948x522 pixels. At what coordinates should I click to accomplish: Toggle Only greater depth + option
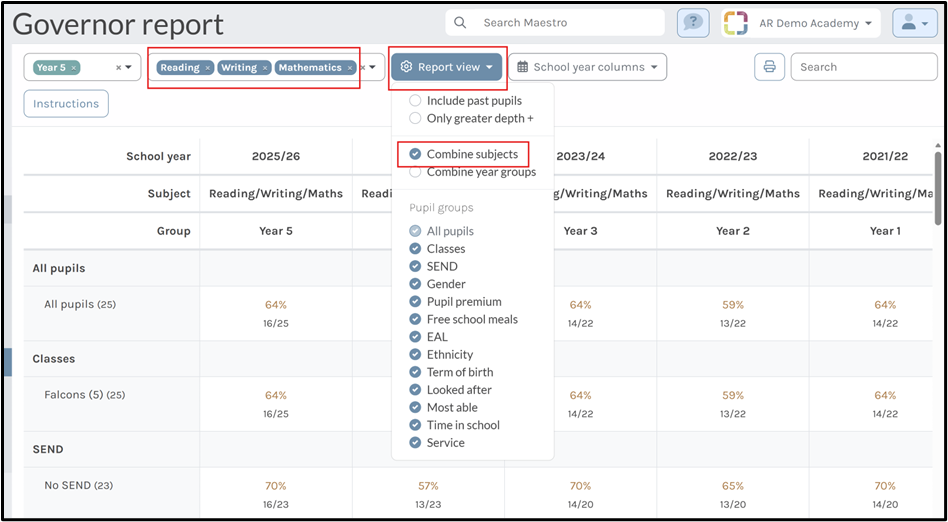[416, 118]
